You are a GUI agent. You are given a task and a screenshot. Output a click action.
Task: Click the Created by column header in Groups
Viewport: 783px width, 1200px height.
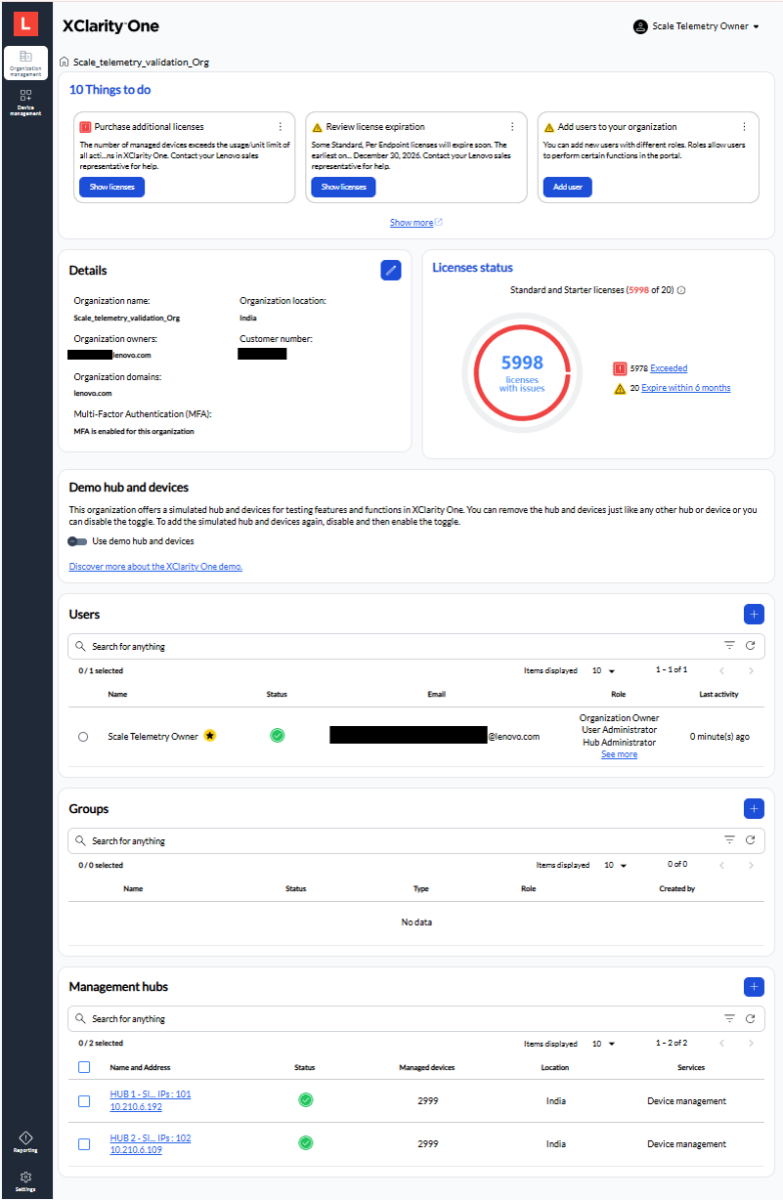pyautogui.click(x=677, y=888)
